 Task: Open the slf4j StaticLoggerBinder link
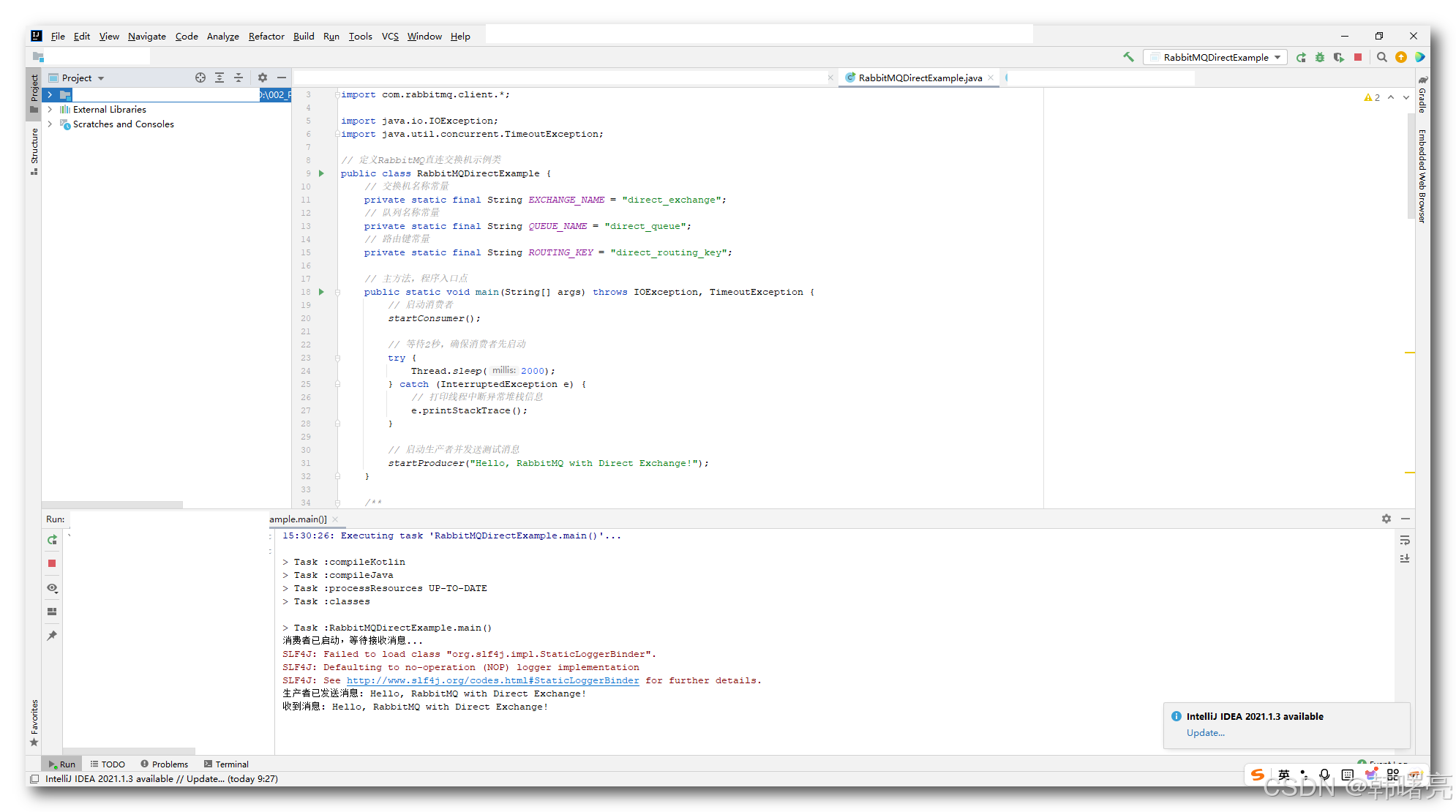pos(492,680)
